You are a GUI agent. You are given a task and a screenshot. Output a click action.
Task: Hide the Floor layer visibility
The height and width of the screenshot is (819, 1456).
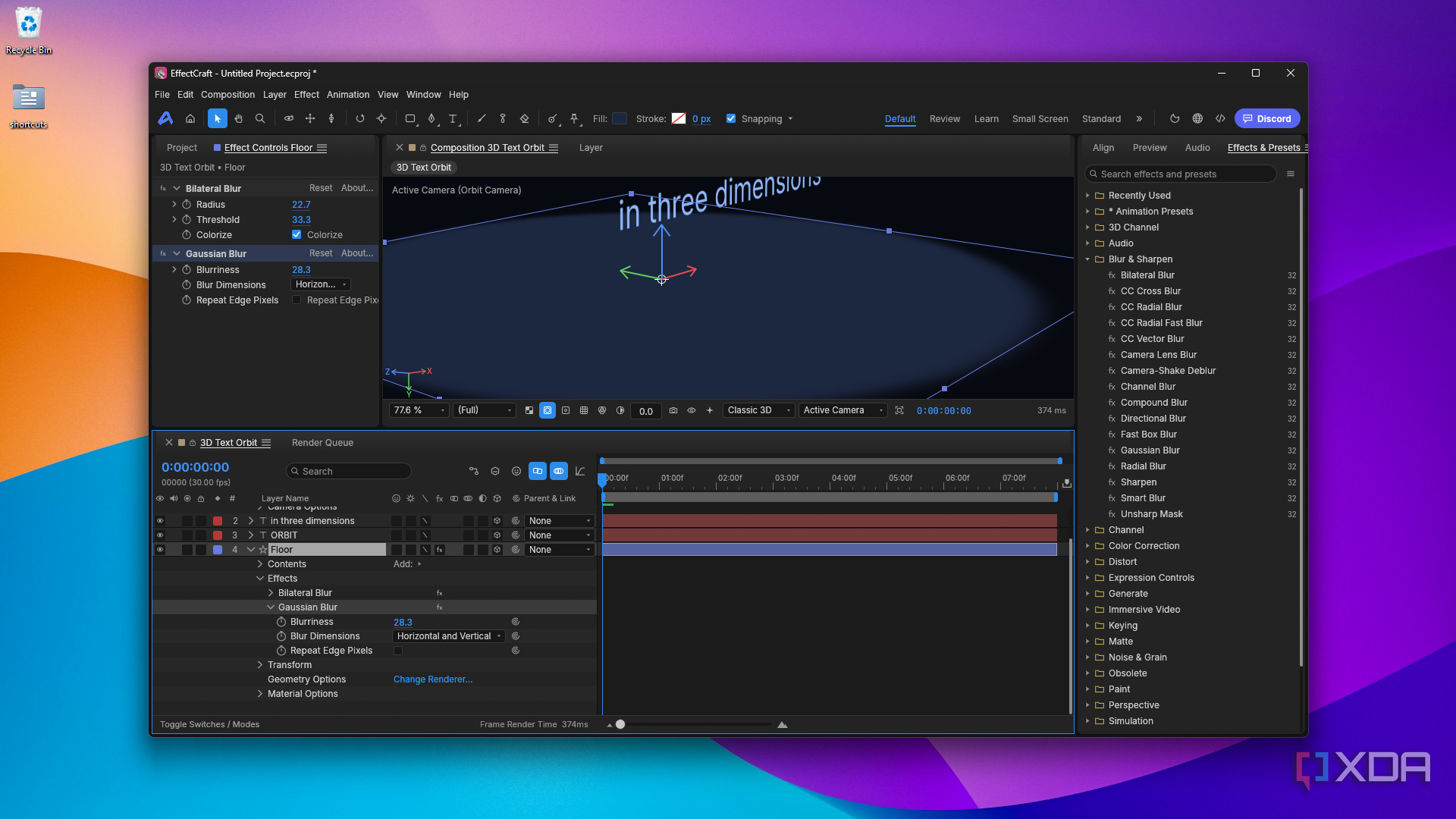click(x=160, y=550)
